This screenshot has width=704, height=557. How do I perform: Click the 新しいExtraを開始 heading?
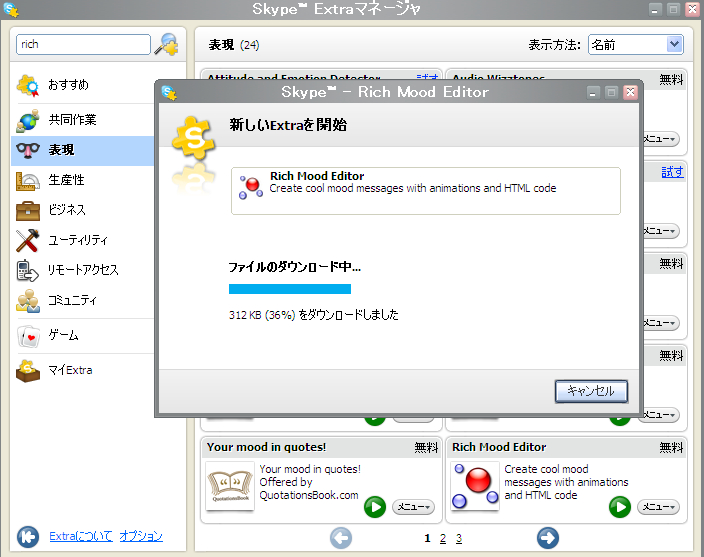(288, 125)
